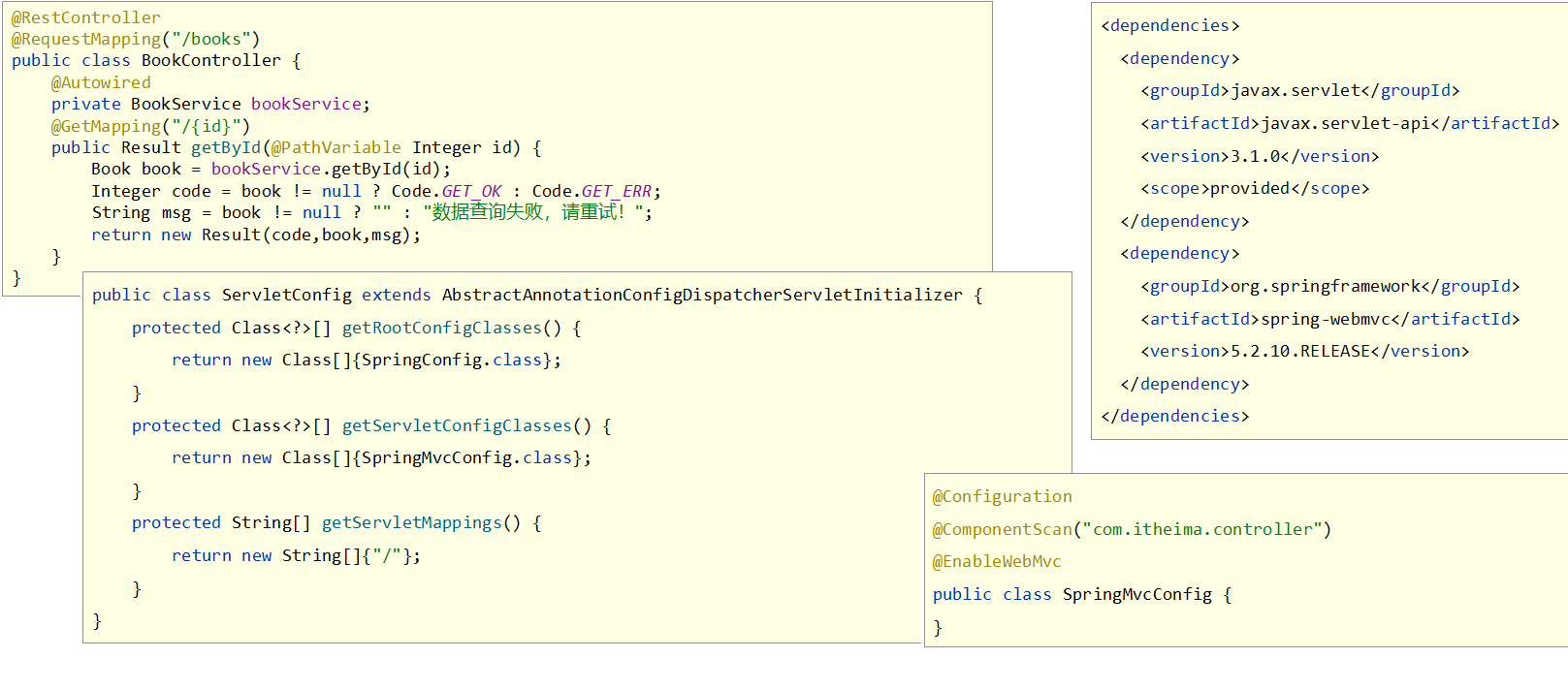The image size is (1568, 690).
Task: Click the @RestController annotation
Action: [85, 17]
